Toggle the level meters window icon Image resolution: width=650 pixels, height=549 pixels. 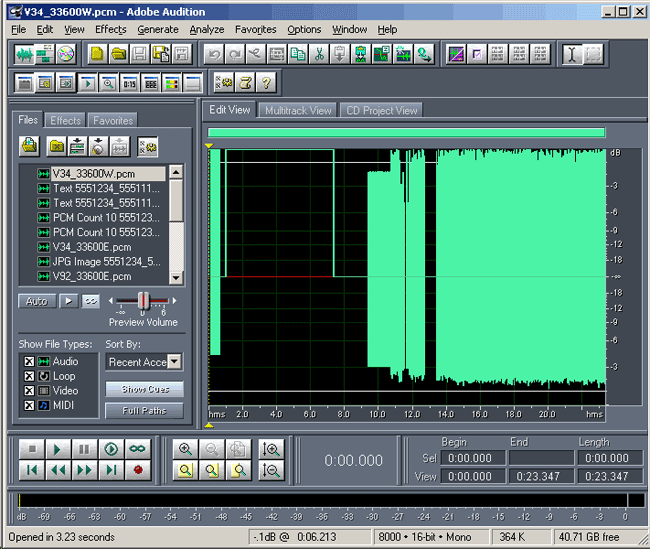click(172, 83)
